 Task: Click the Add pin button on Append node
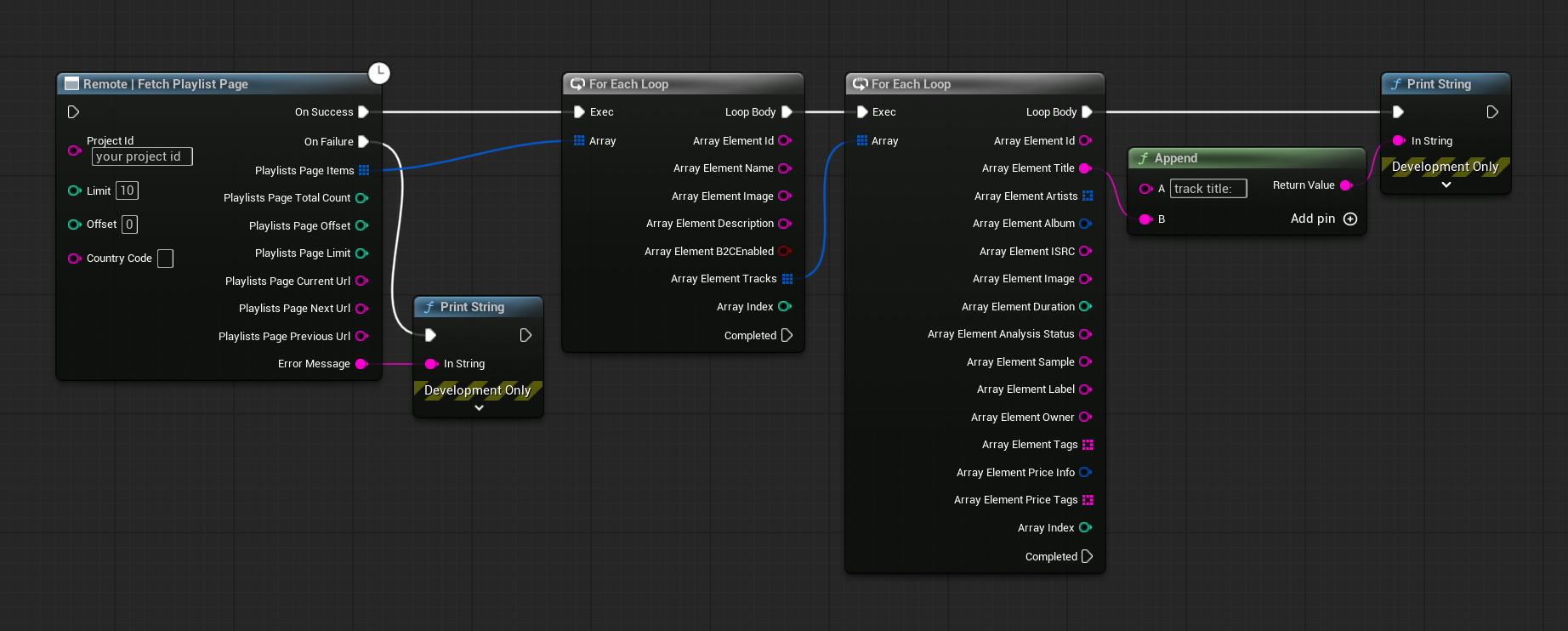[x=1349, y=219]
